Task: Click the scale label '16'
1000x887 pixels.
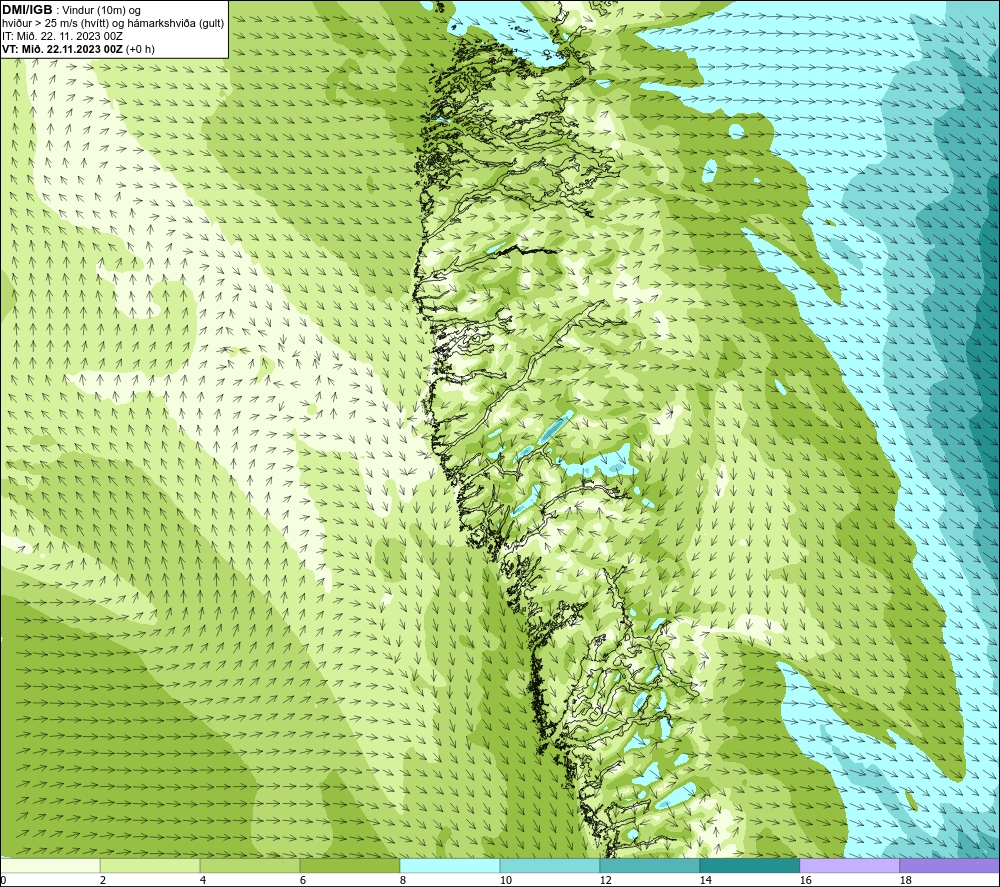Action: 806,881
